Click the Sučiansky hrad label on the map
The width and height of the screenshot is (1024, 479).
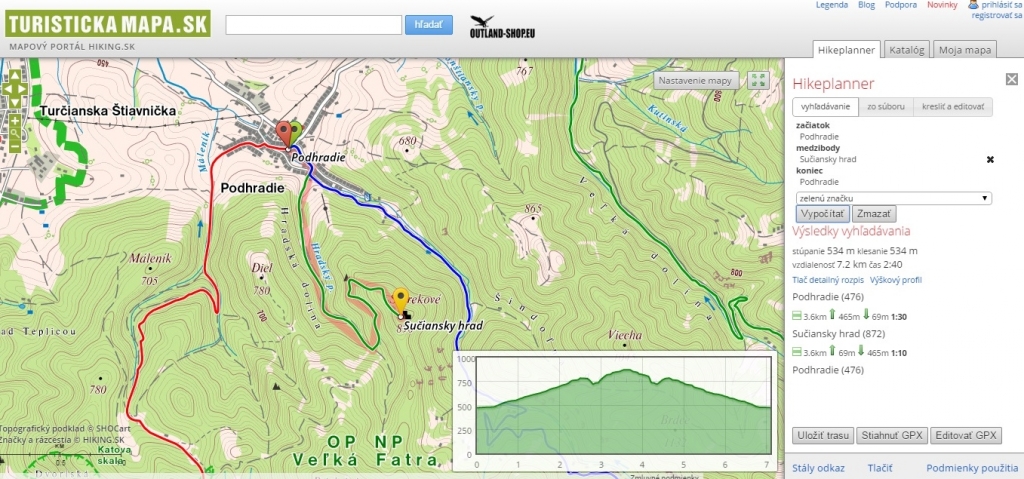pos(443,325)
